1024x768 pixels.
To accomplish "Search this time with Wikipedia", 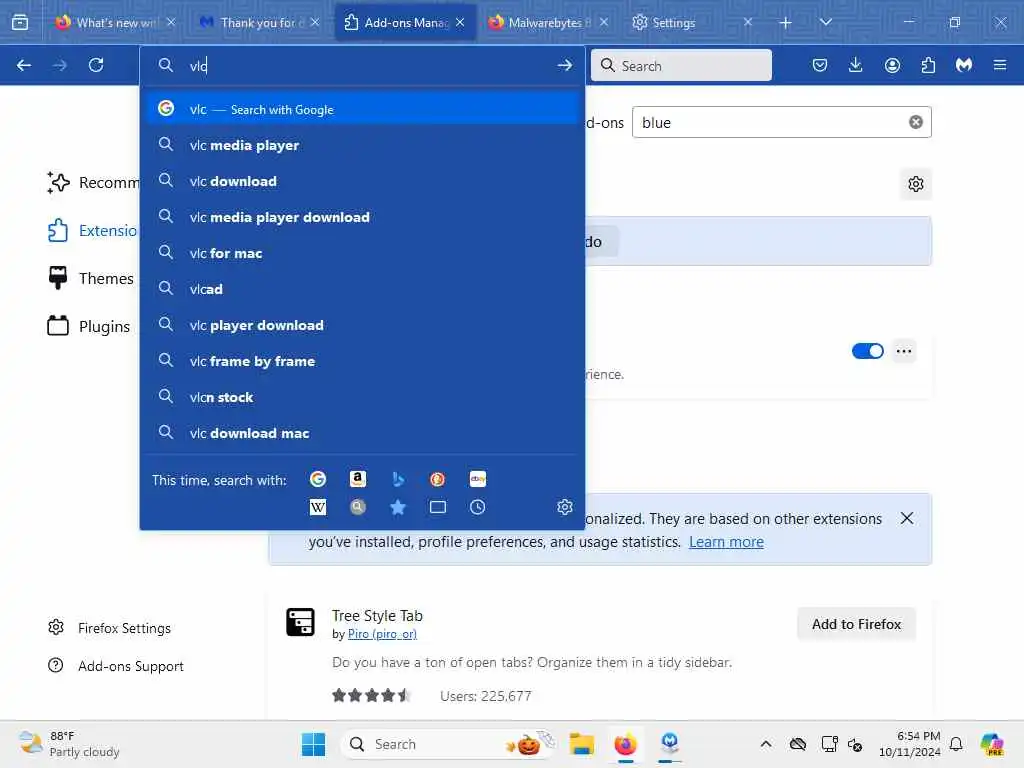I will pos(318,507).
